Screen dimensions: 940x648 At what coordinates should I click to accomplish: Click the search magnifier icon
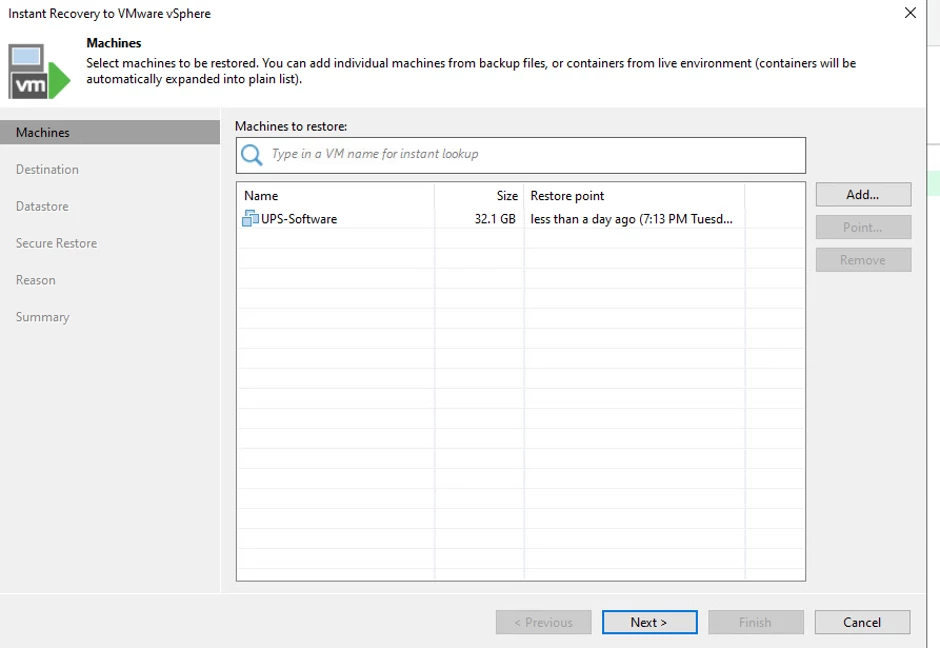pos(251,155)
